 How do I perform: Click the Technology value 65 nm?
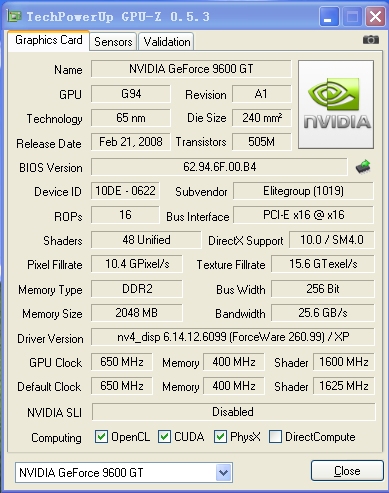tap(131, 118)
